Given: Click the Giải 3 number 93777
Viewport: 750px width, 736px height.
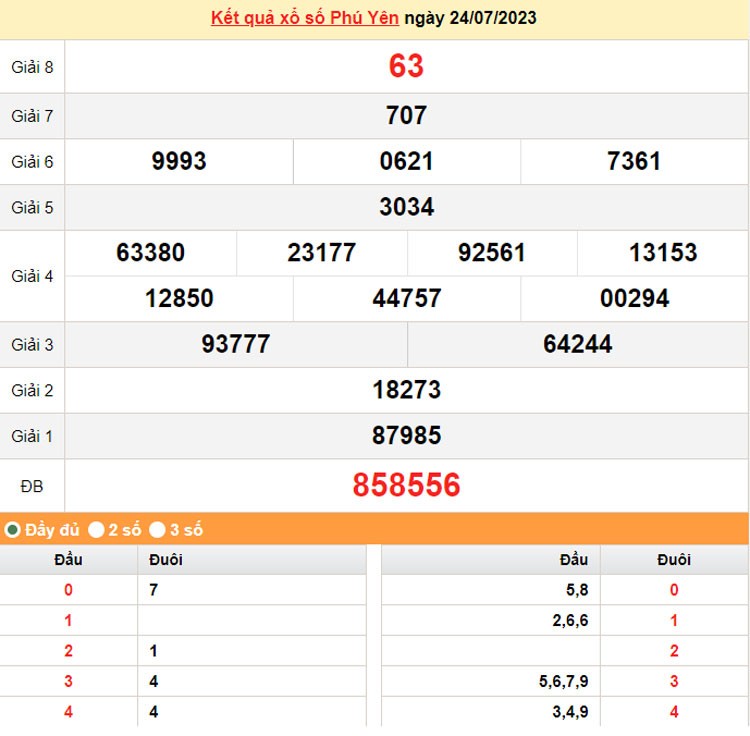Looking at the screenshot, I should 236,345.
